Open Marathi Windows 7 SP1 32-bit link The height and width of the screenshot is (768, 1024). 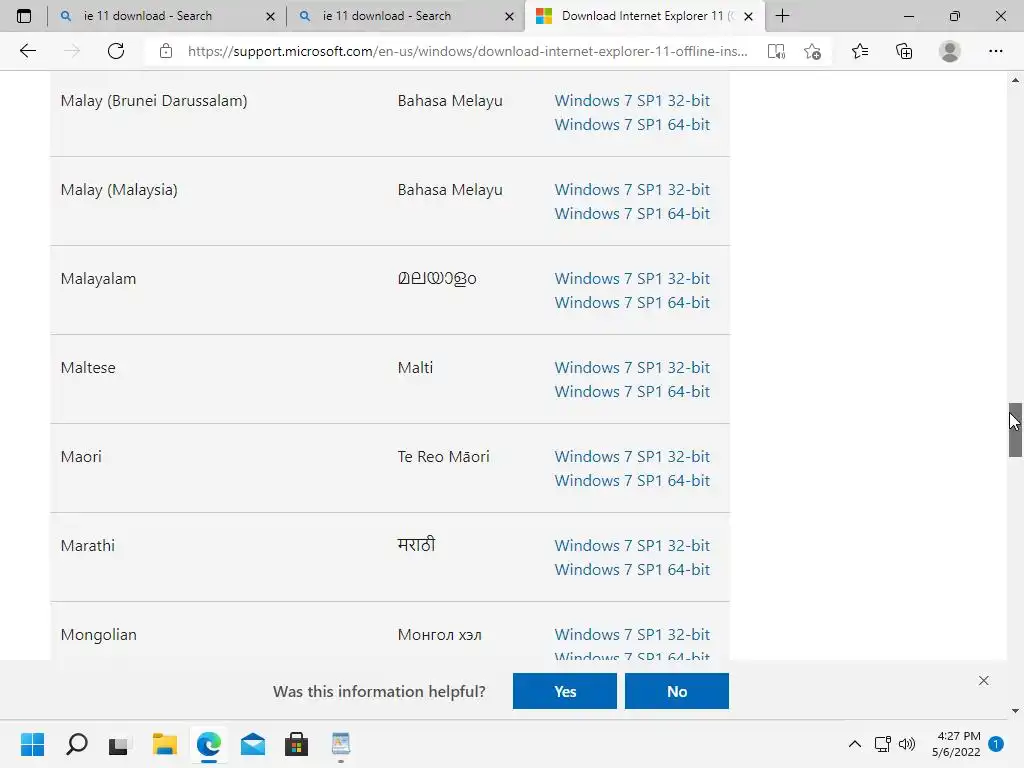point(632,546)
